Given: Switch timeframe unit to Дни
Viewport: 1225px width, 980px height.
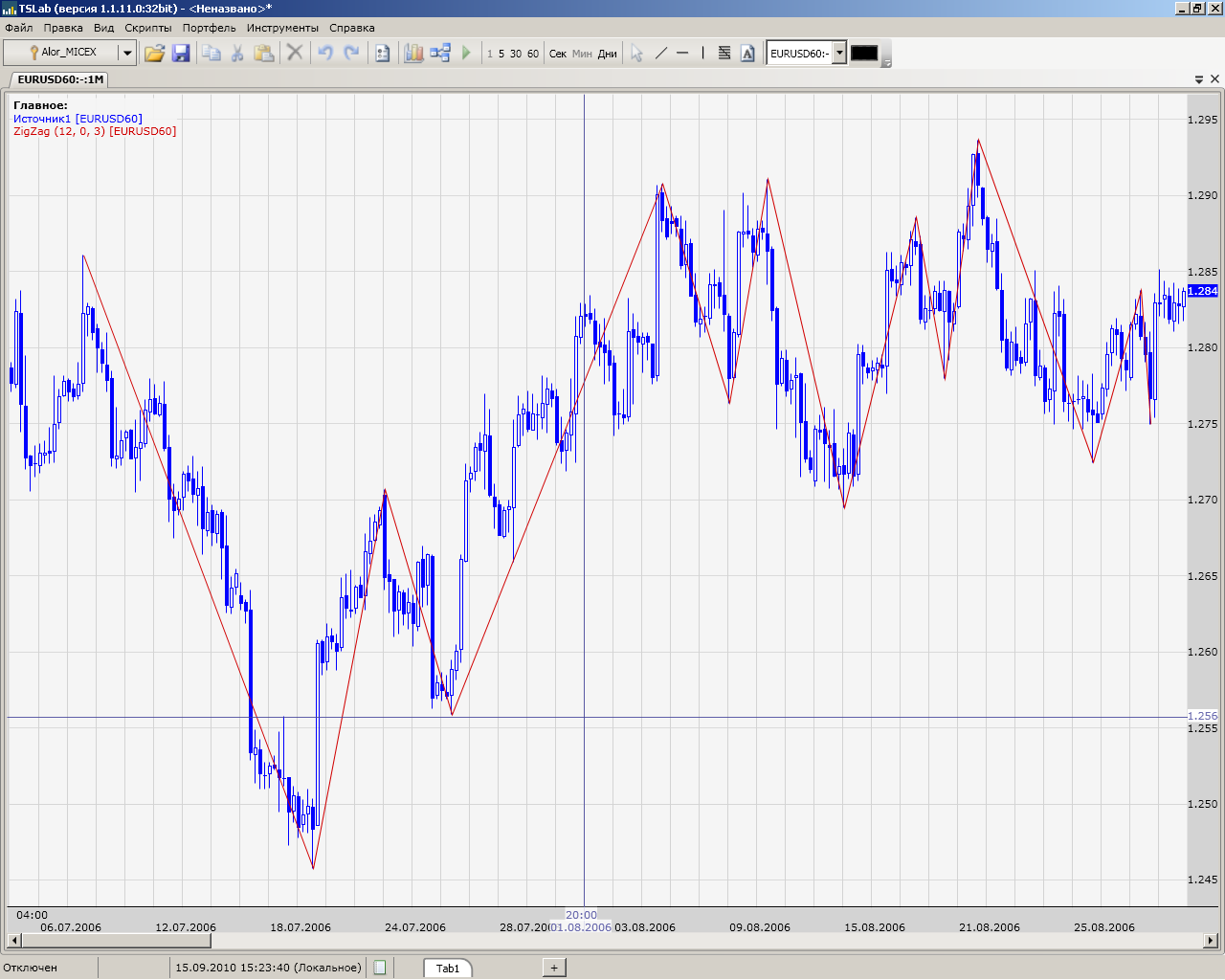Looking at the screenshot, I should (x=607, y=54).
